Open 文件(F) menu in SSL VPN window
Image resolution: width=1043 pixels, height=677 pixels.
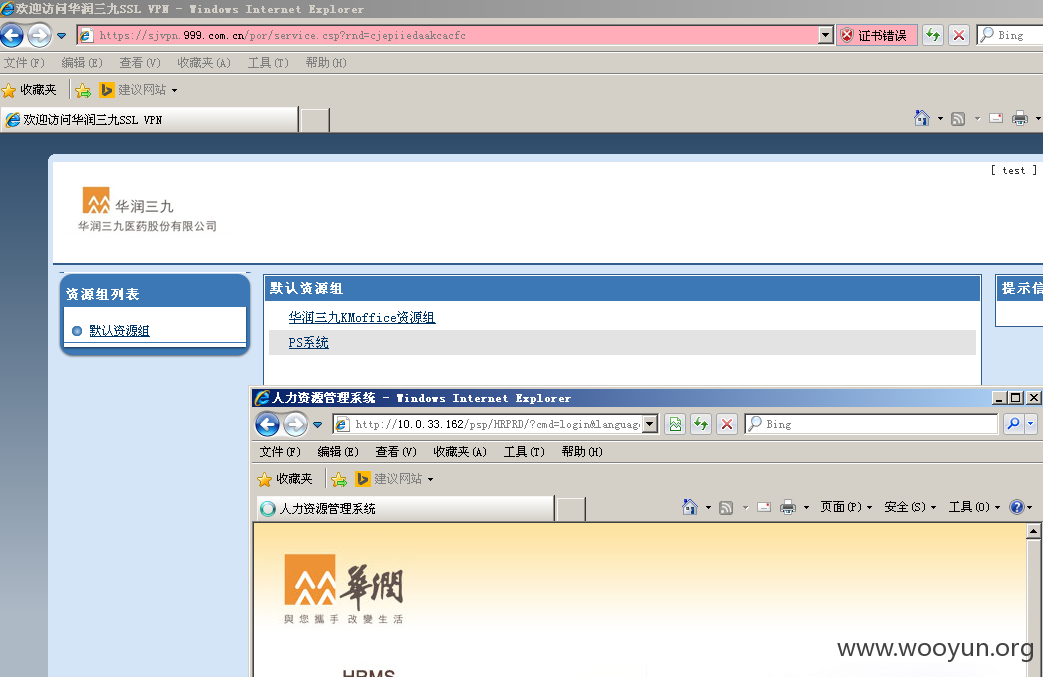click(x=24, y=63)
